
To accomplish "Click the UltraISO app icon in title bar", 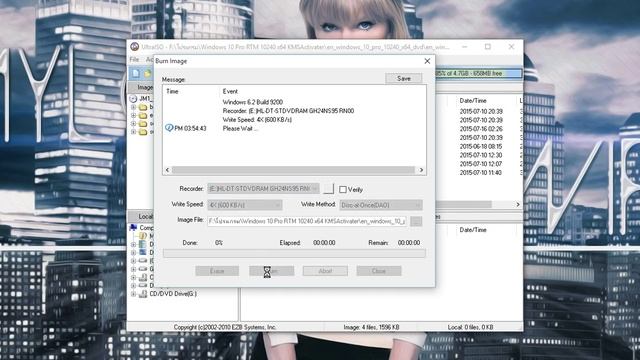I will (135, 47).
